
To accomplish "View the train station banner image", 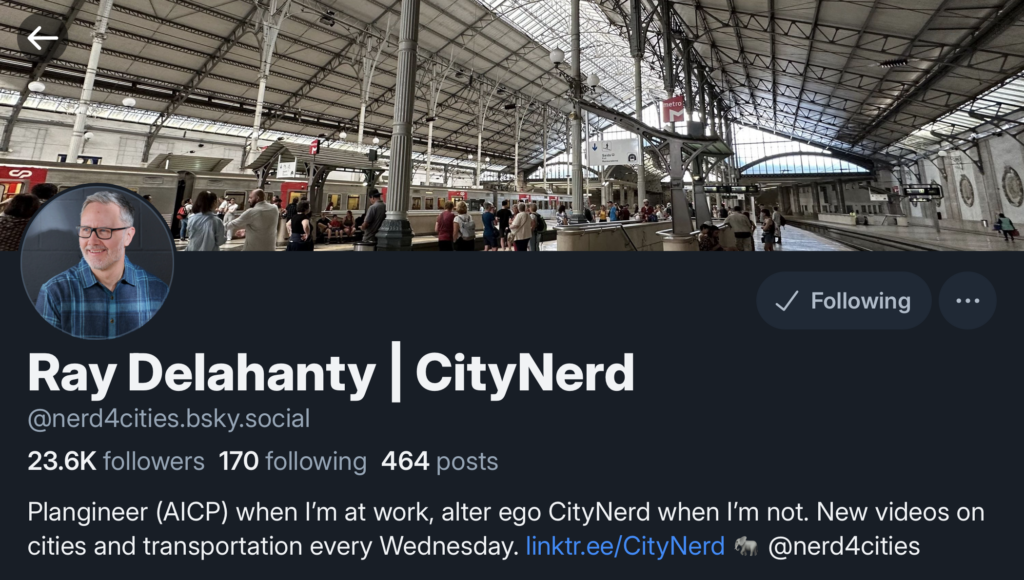I will (x=512, y=125).
